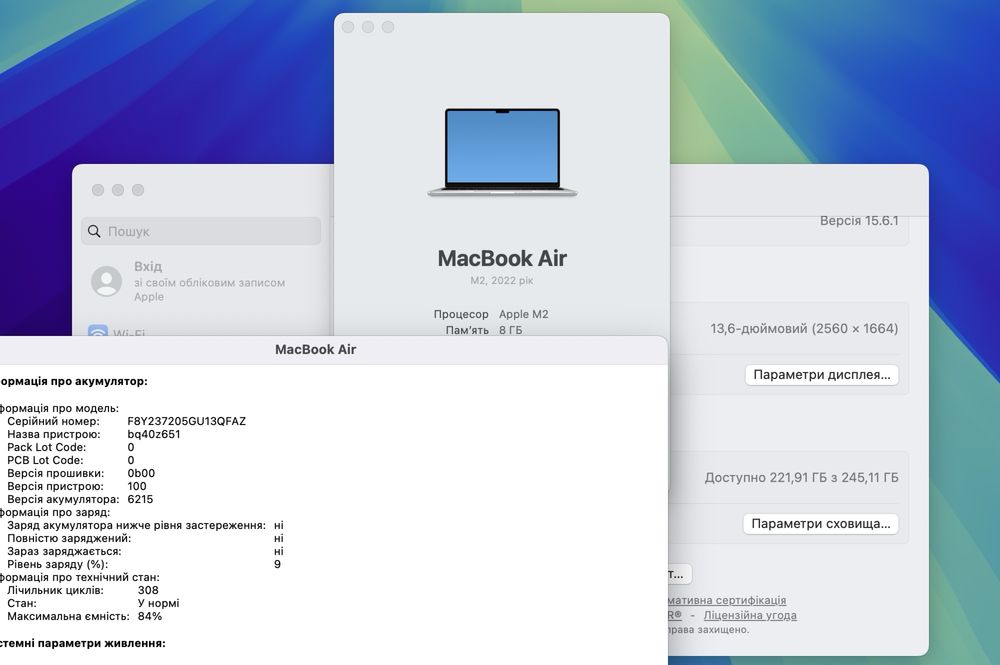Click the MacBook Air heading in the About window
Viewport: 1000px width, 665px height.
(x=502, y=258)
